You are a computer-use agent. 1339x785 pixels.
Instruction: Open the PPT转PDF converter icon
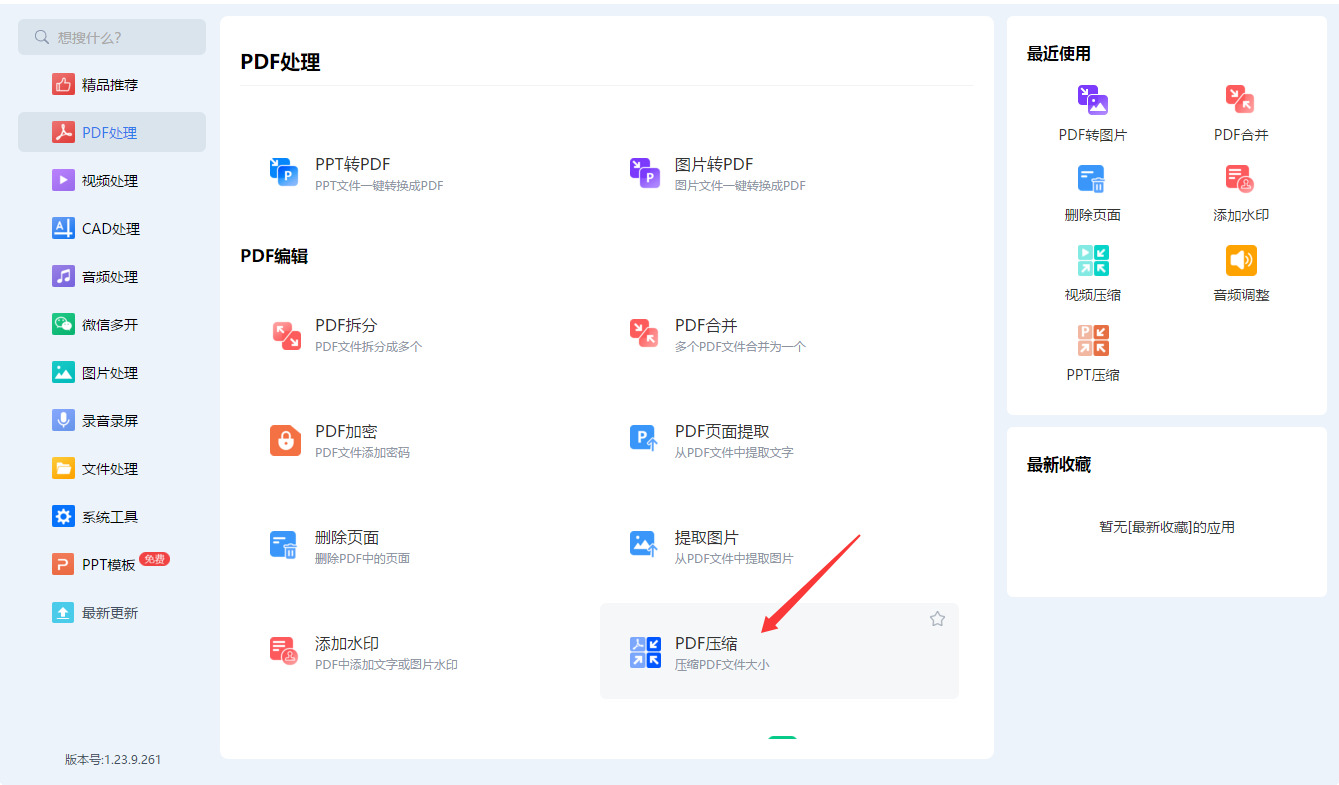pyautogui.click(x=285, y=173)
